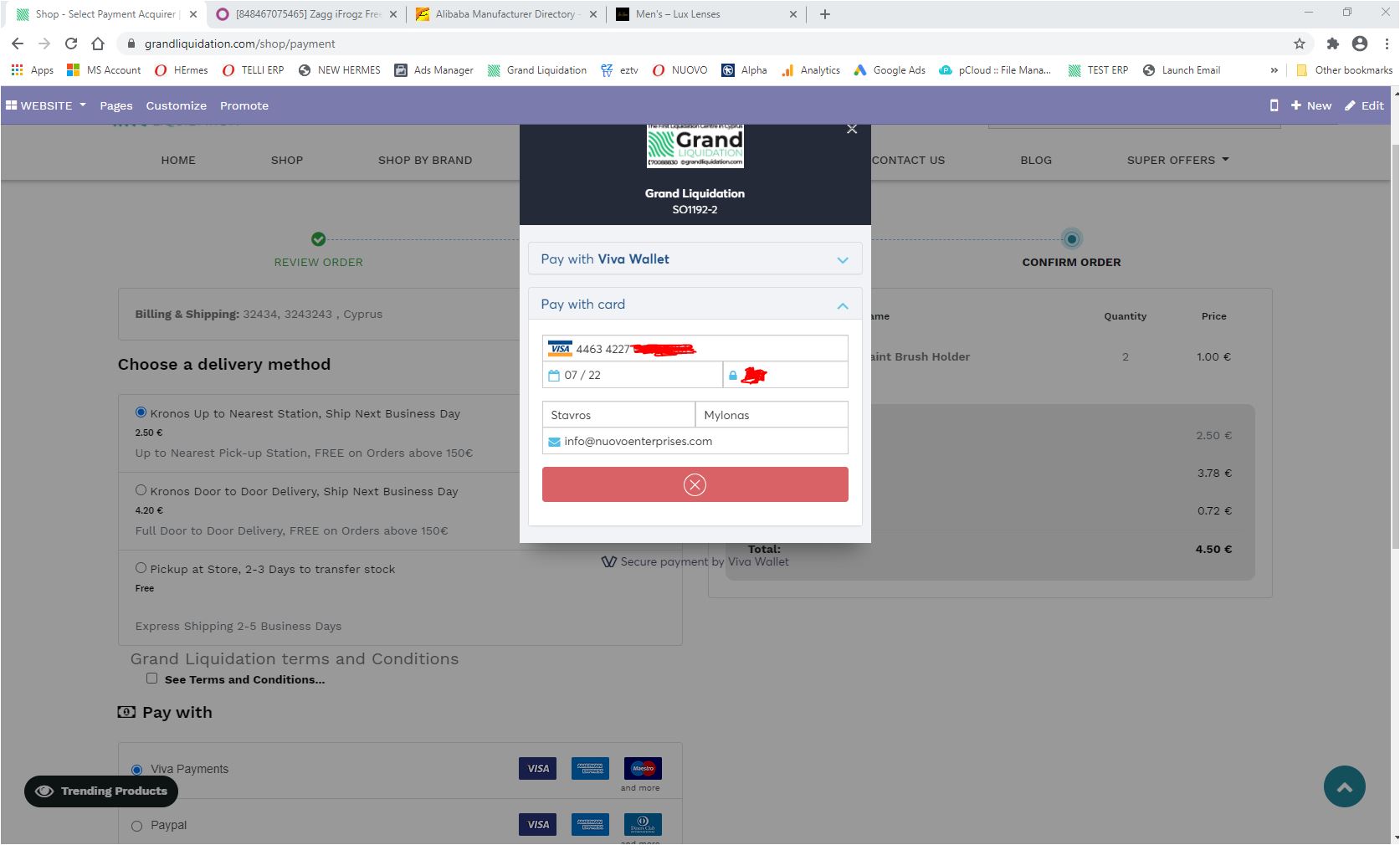Image resolution: width=1400 pixels, height=845 pixels.
Task: Go to HOME nav item
Action: pyautogui.click(x=178, y=160)
